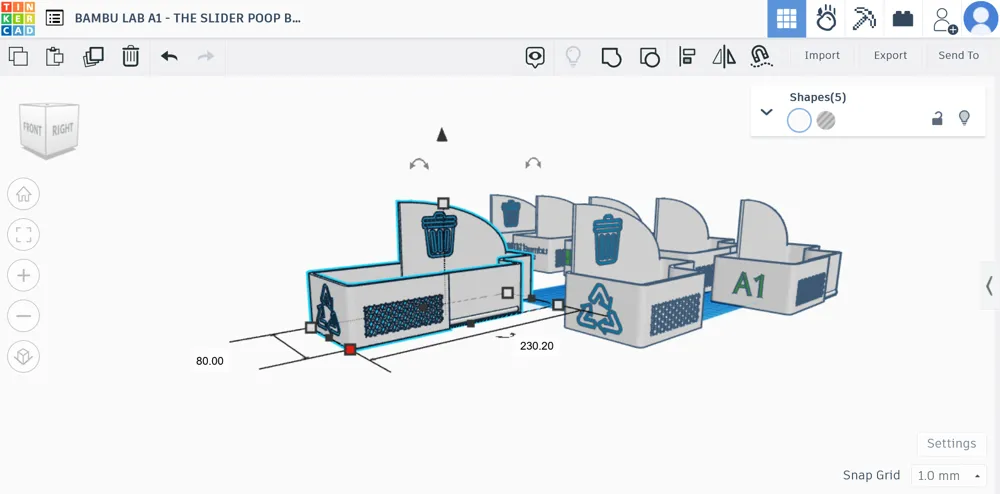Open the Snap Grid dropdown
The image size is (1000, 494).
tap(948, 476)
